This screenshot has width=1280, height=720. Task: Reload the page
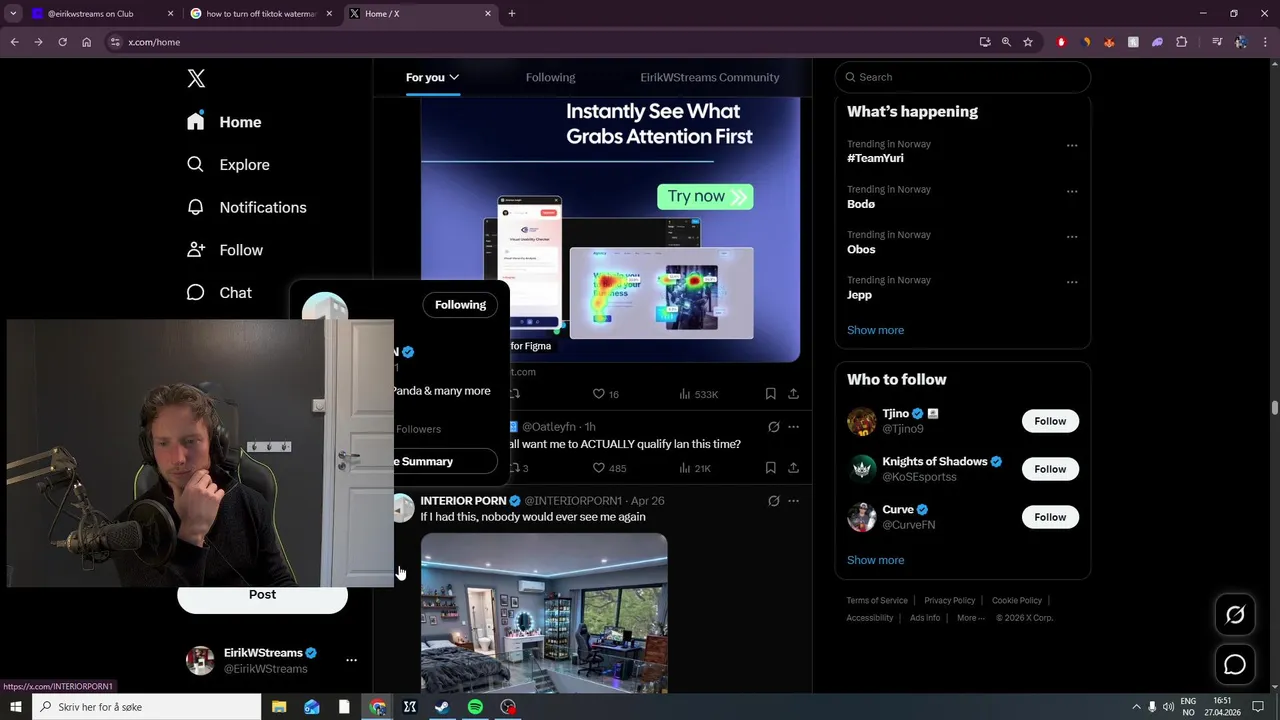coord(62,42)
